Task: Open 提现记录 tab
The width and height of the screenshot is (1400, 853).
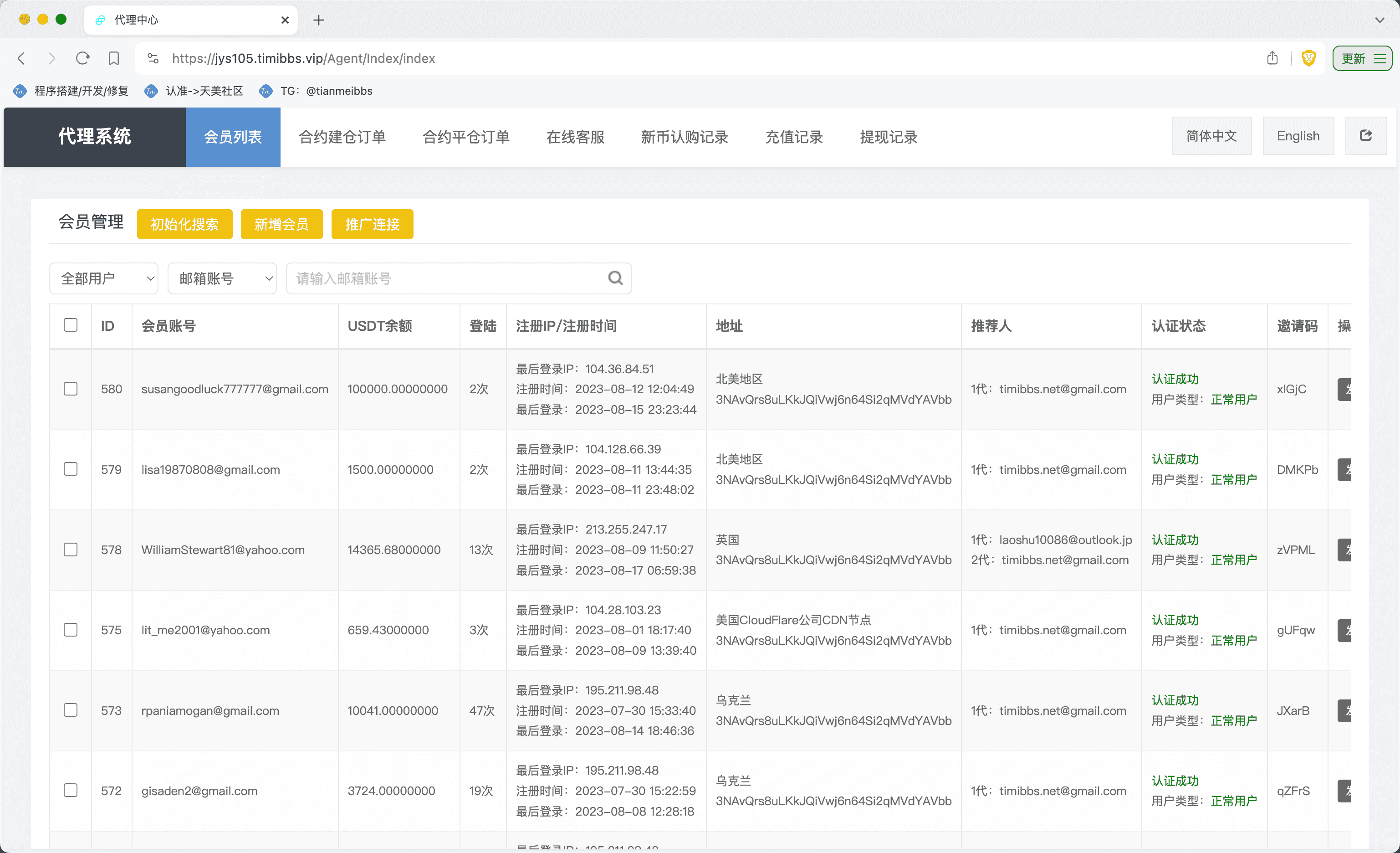Action: pyautogui.click(x=889, y=137)
